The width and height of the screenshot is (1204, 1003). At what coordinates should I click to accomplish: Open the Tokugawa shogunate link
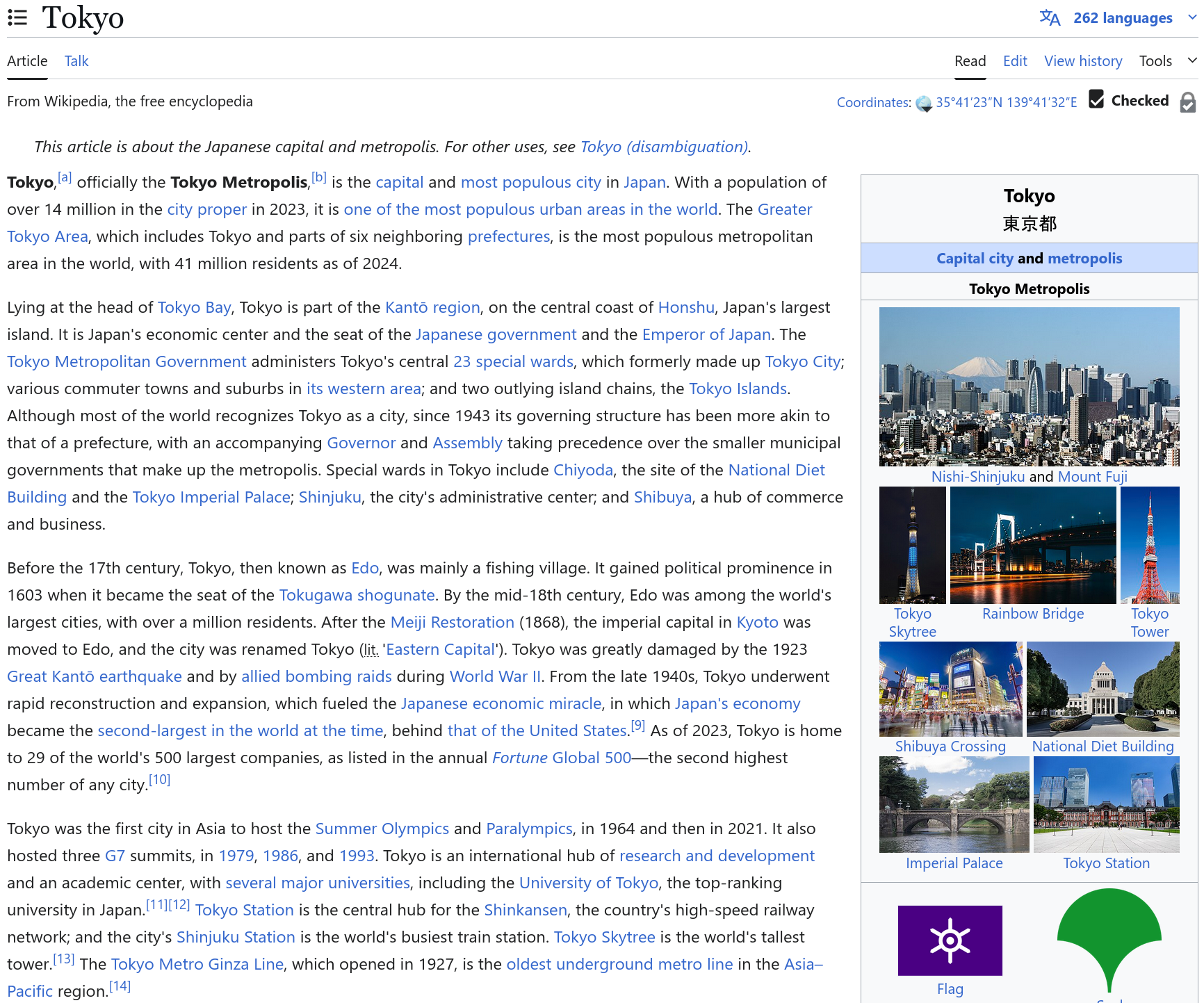(357, 595)
